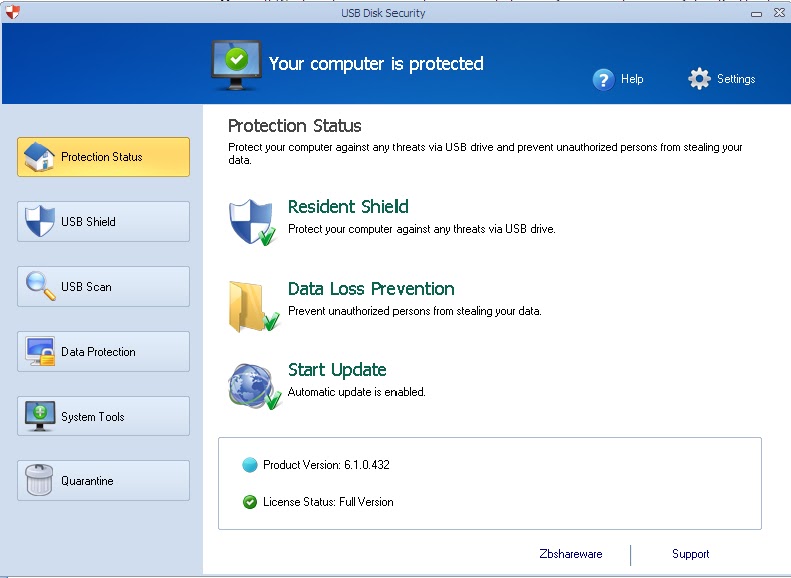The image size is (791, 578).
Task: Minimize the USB Disk Security window
Action: [x=756, y=14]
